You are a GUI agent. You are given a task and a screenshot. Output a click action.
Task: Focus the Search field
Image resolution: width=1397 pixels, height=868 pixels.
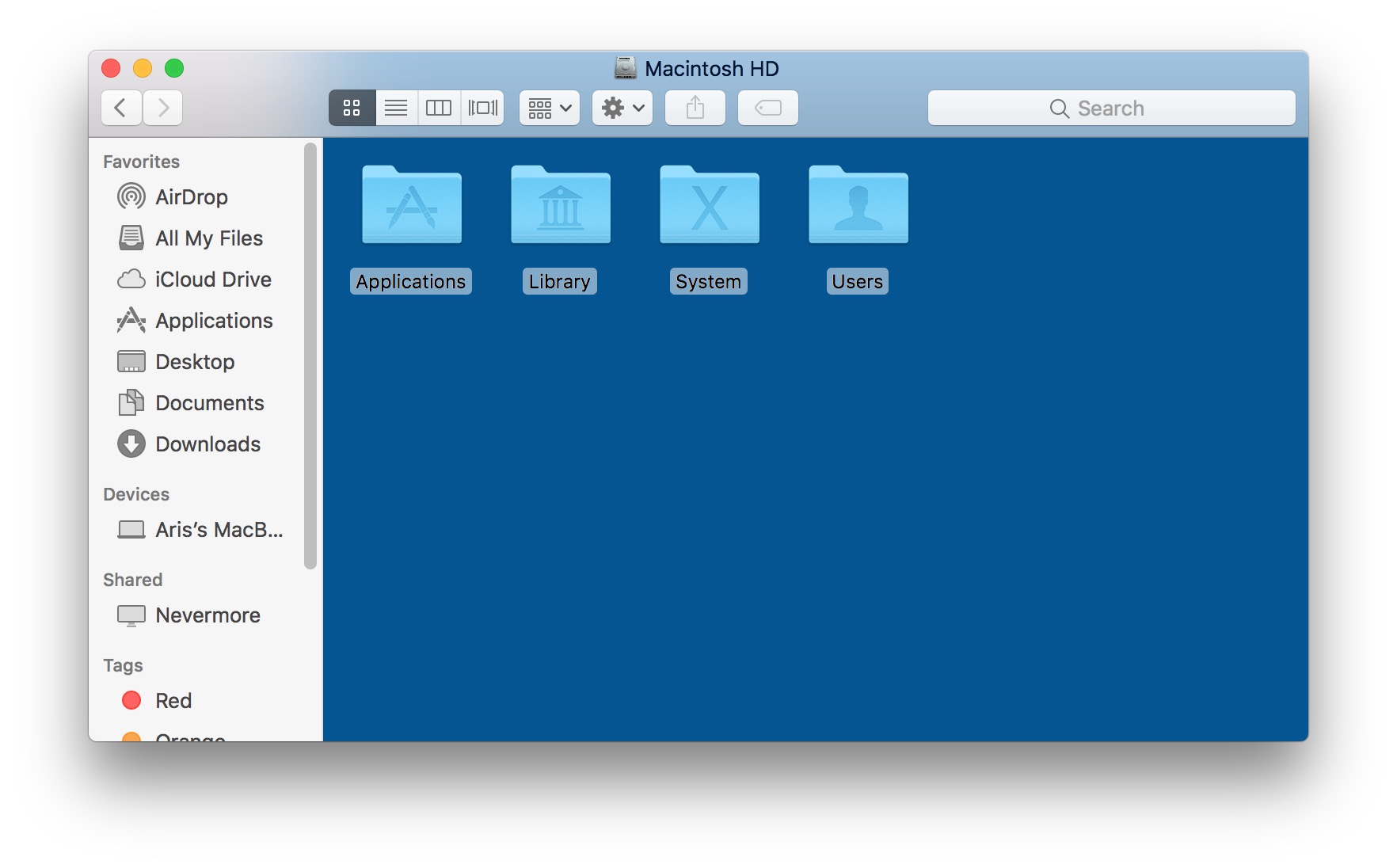tap(1112, 108)
